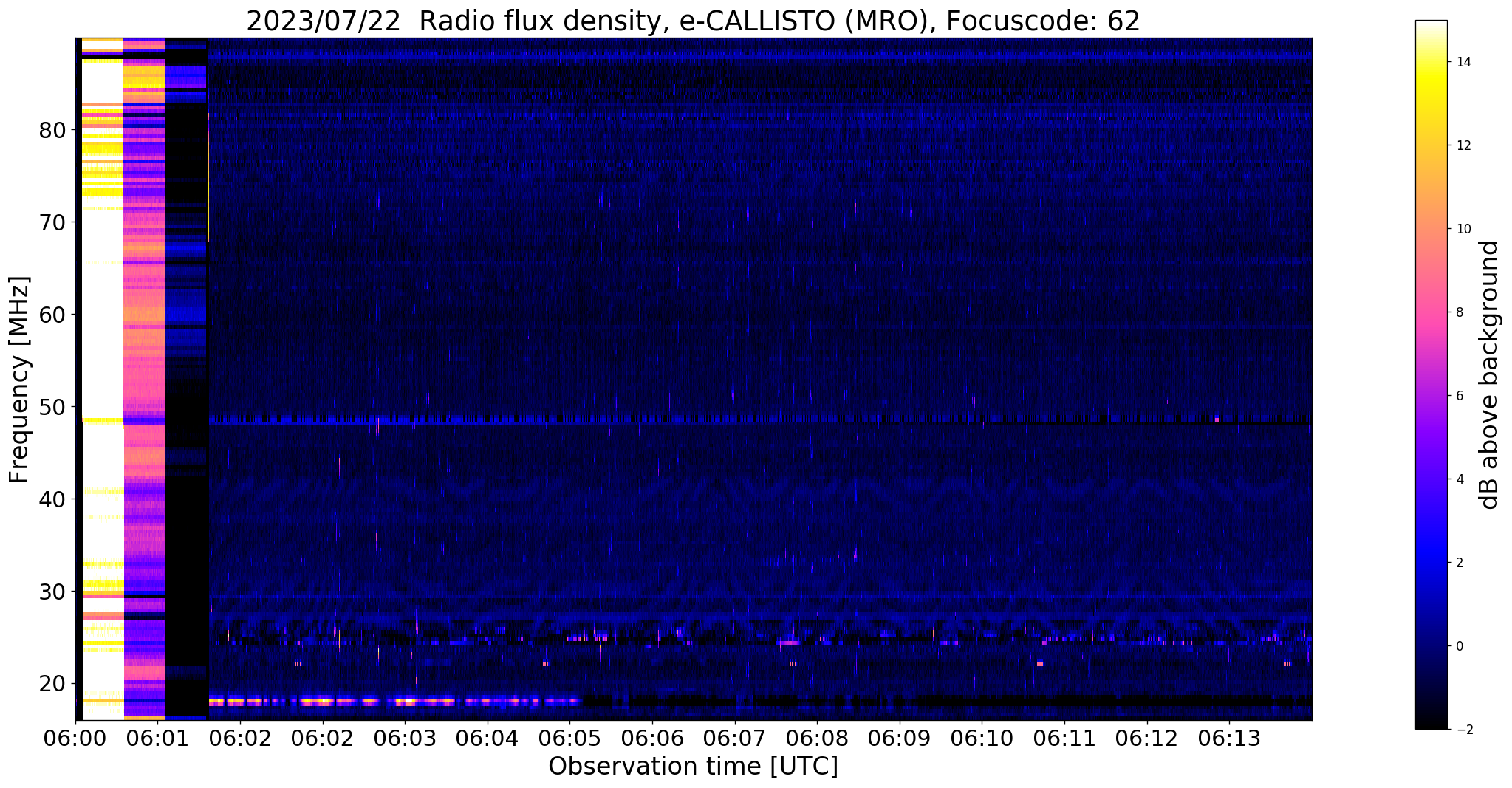Click the 50 tick on the frequency axis

52,407
